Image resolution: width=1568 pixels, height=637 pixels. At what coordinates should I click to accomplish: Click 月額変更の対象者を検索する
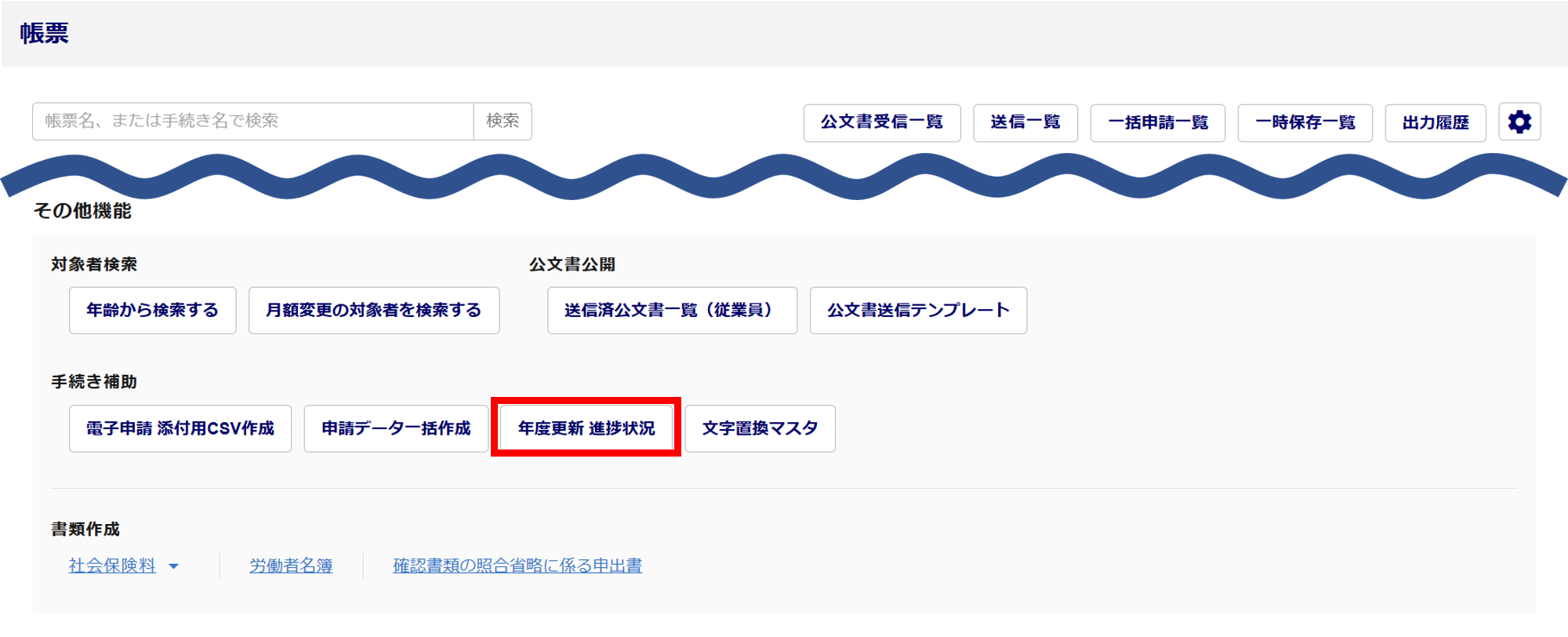pos(373,311)
